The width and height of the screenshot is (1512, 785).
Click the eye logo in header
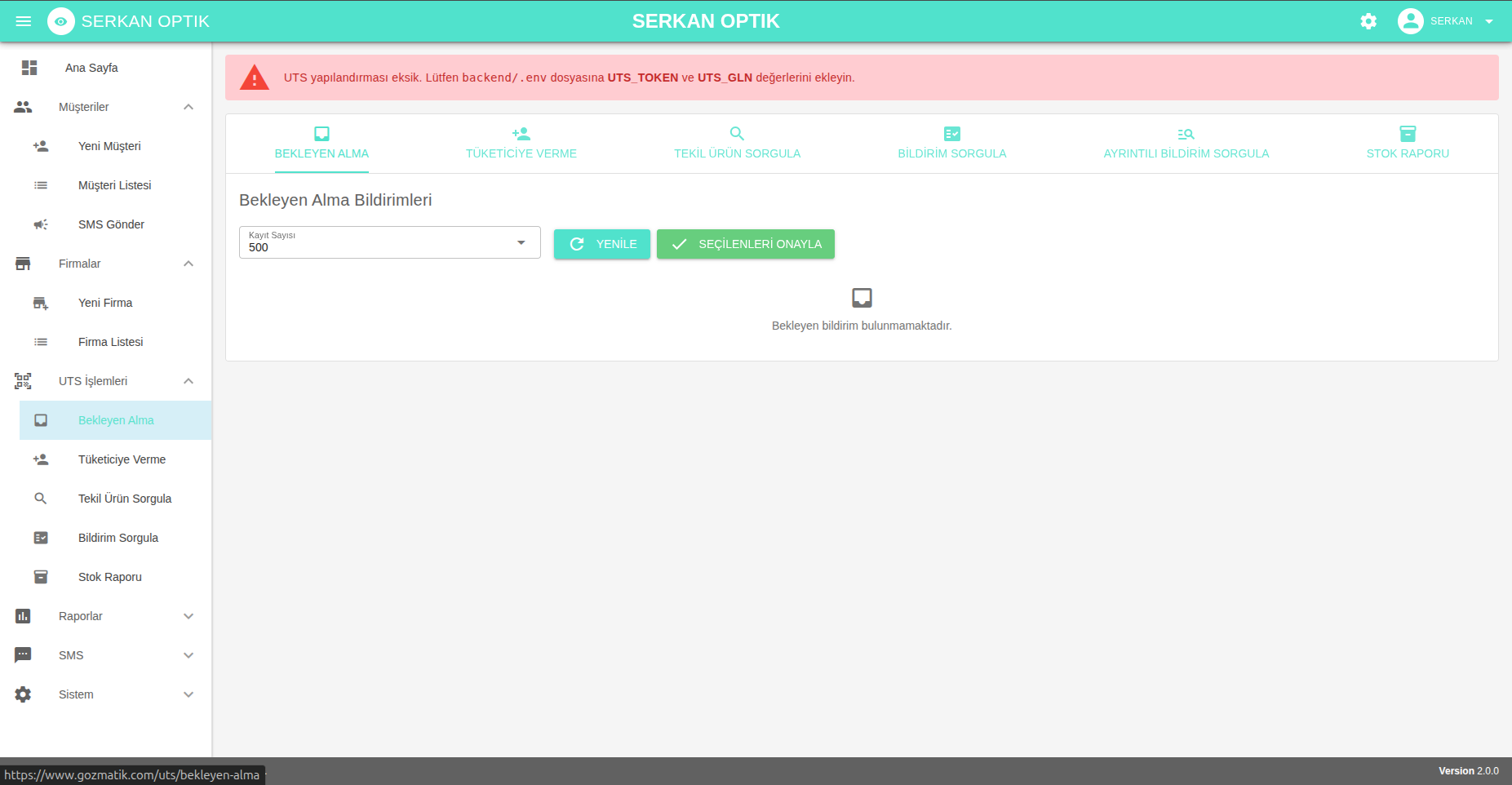coord(61,21)
